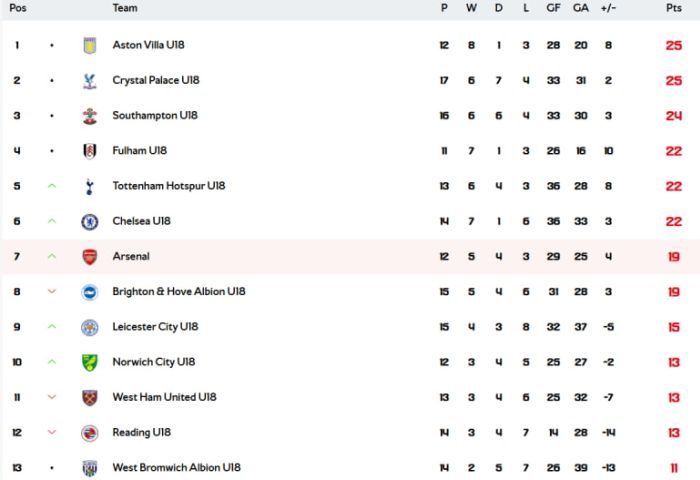Screen dimensions: 700x480
Task: Open Tottenham Hotspur U18 cockerel crest
Action: (x=90, y=186)
